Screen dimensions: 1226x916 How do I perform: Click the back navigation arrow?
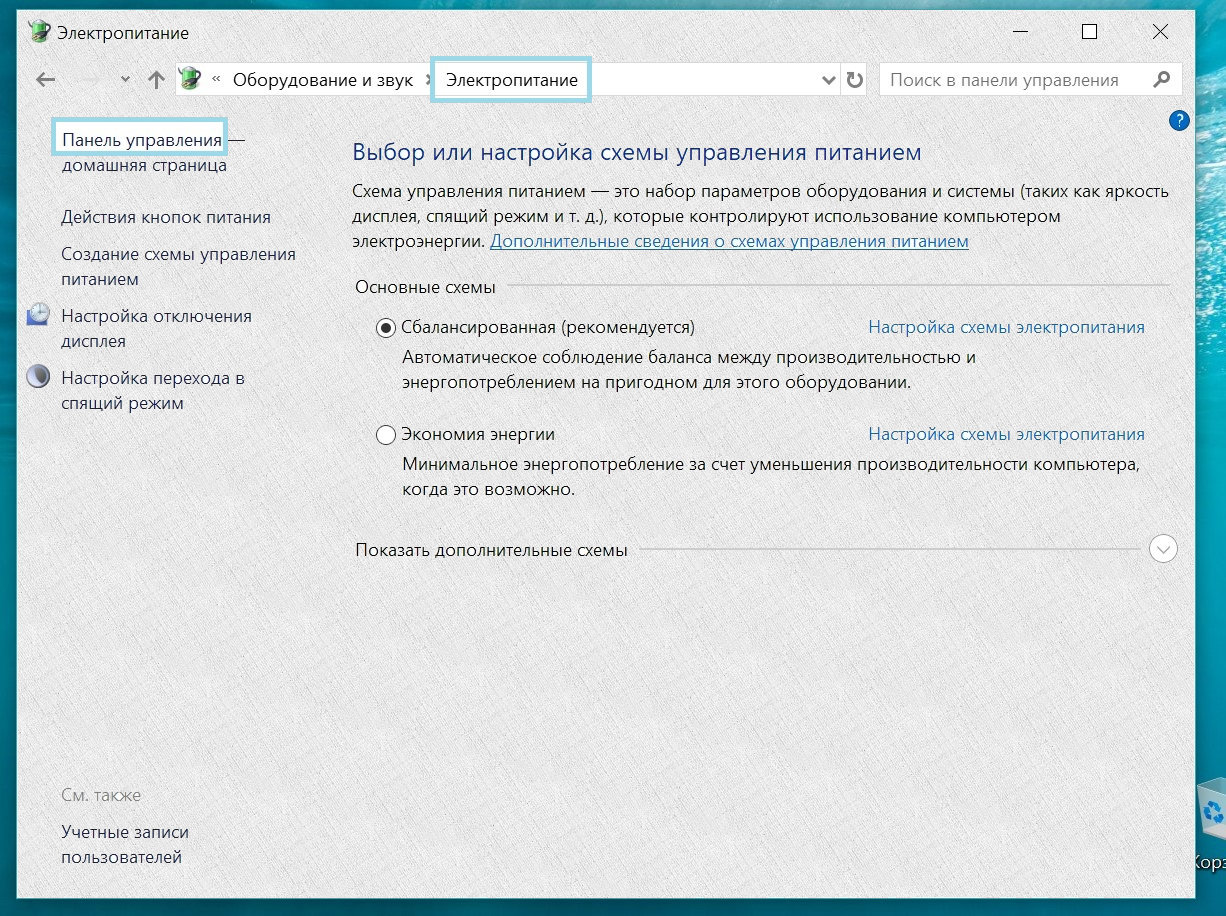45,80
